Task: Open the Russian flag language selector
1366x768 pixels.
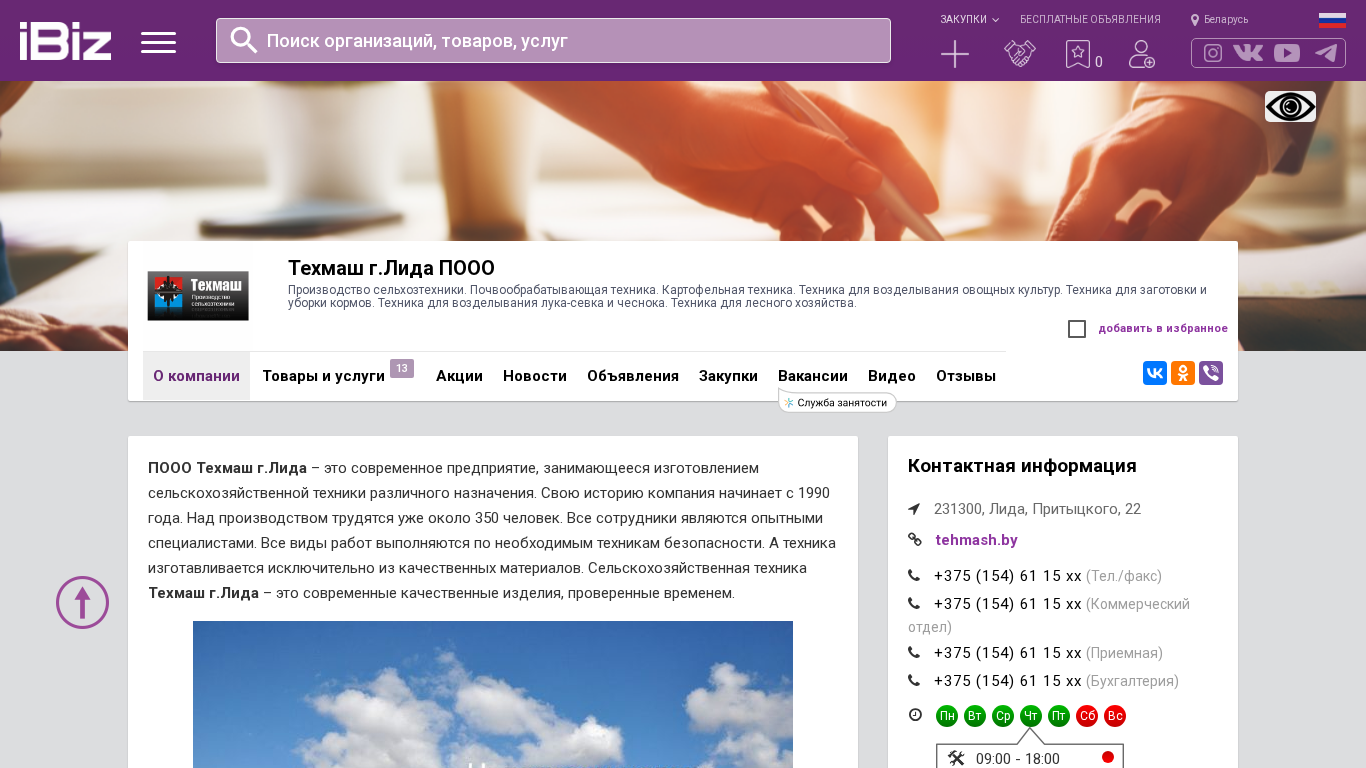Action: (x=1332, y=20)
